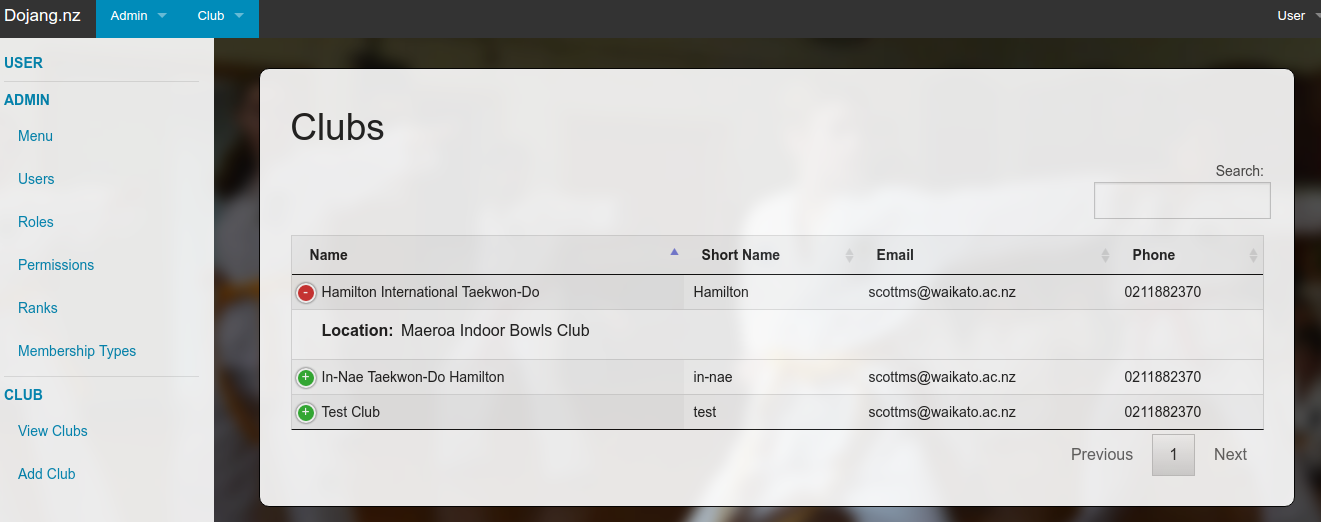Open Users in the admin sidebar

click(x=36, y=179)
